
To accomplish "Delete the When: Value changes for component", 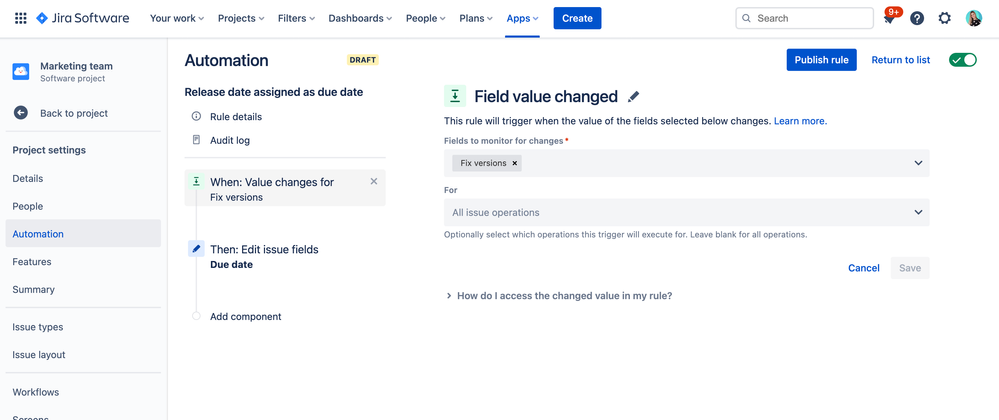I will 374,182.
